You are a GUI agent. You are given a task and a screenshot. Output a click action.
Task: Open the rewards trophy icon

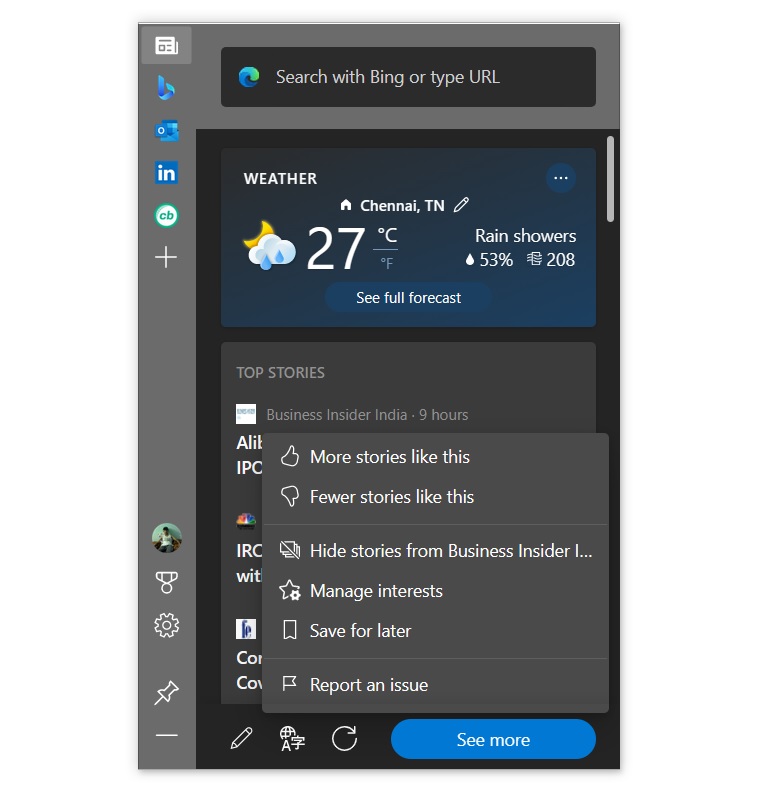click(167, 582)
